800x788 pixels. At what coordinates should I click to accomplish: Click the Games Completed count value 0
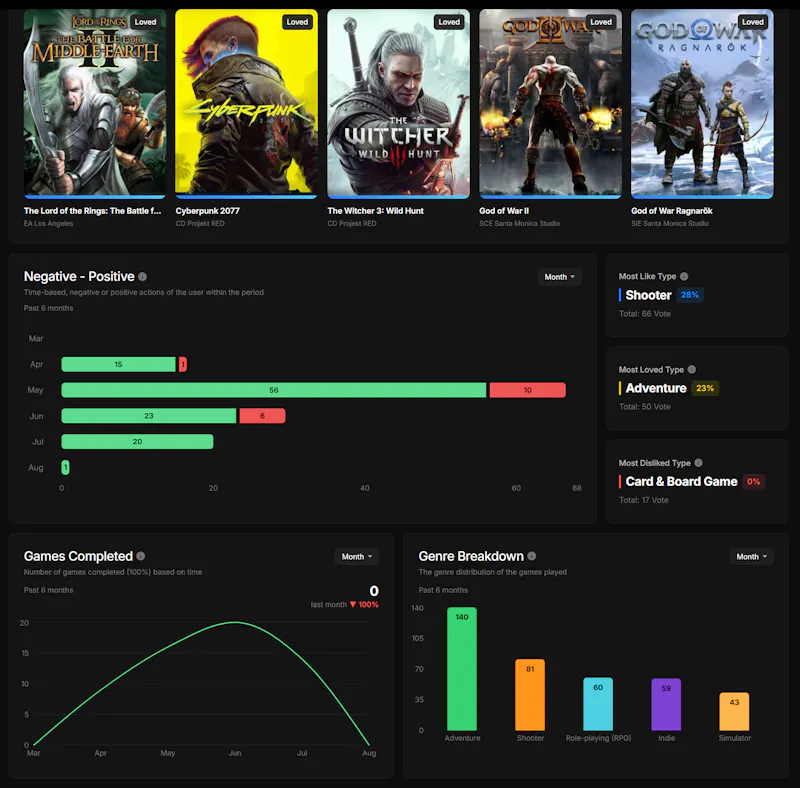(374, 591)
